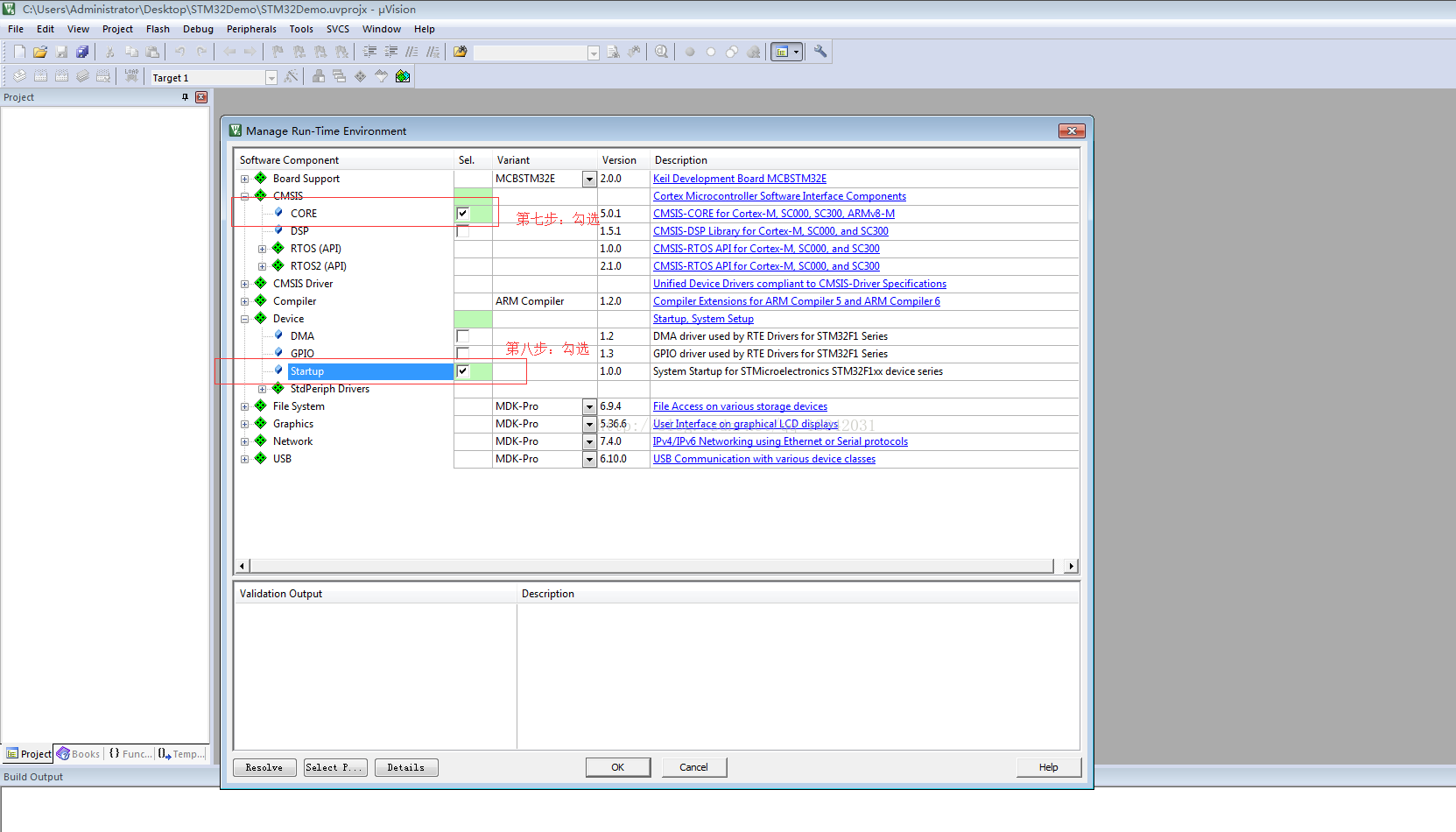The width and height of the screenshot is (1456, 832).
Task: Click the horizontal scrollbar thumb
Action: click(x=651, y=567)
